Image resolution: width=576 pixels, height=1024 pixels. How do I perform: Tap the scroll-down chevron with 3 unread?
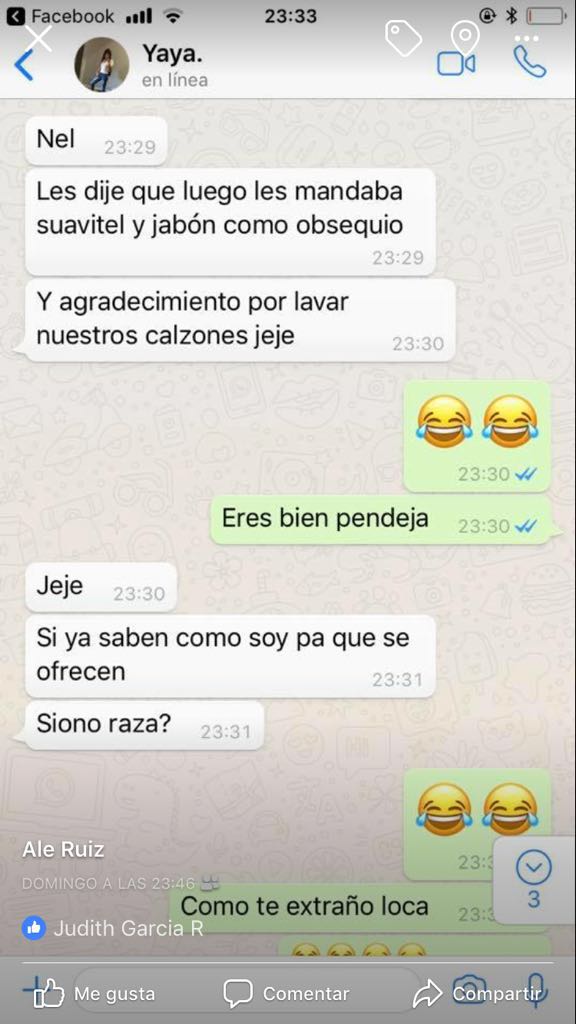pyautogui.click(x=534, y=880)
